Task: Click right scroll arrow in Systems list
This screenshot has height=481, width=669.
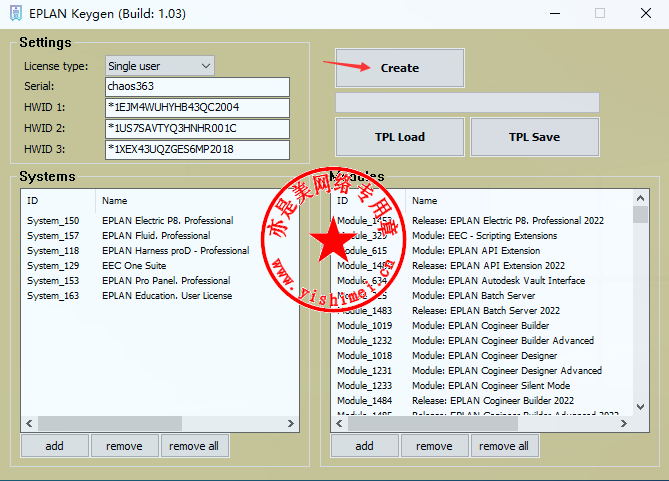Action: (291, 423)
